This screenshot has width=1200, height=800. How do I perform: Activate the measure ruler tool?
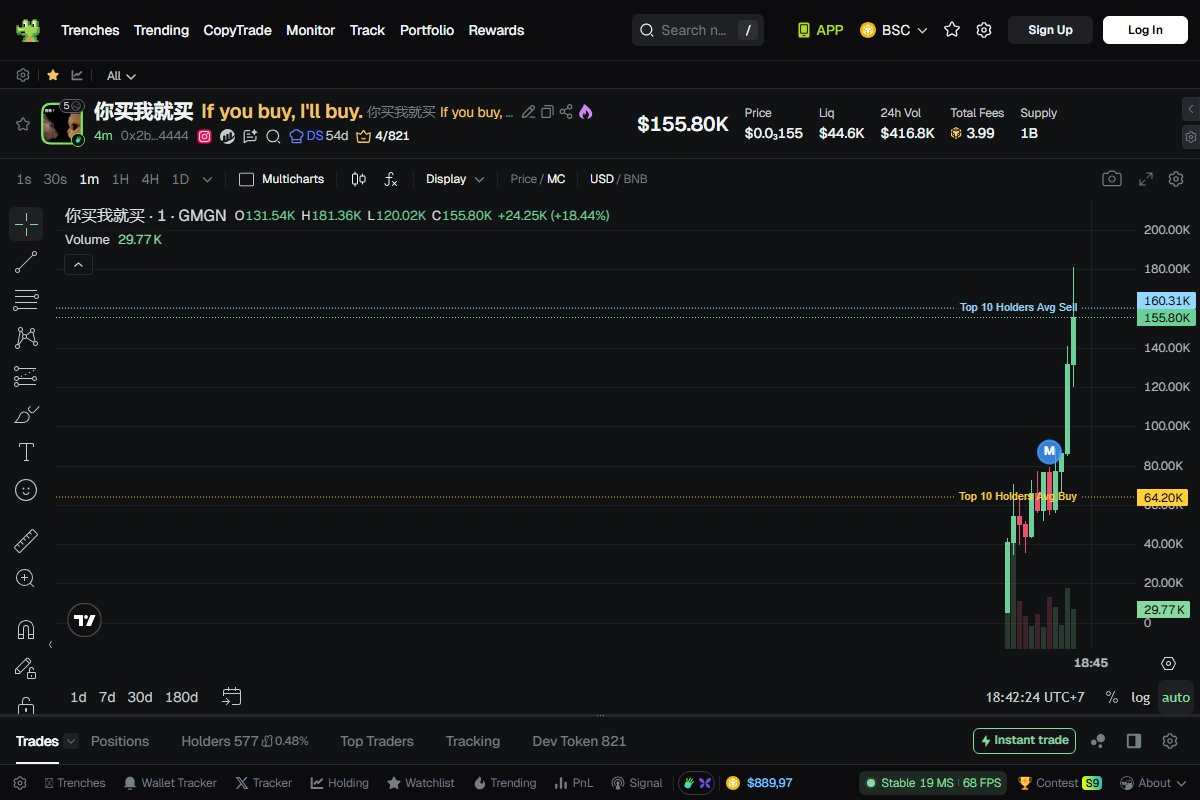tap(26, 539)
